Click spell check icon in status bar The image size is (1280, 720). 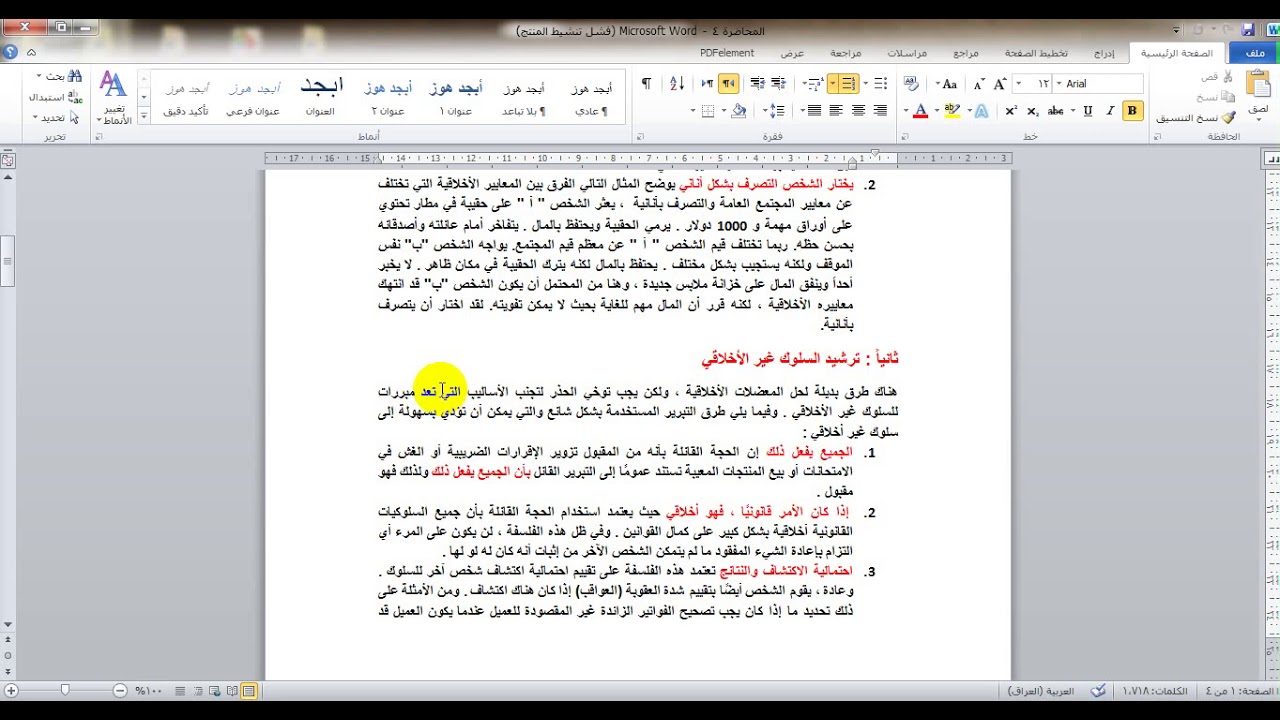click(1099, 691)
